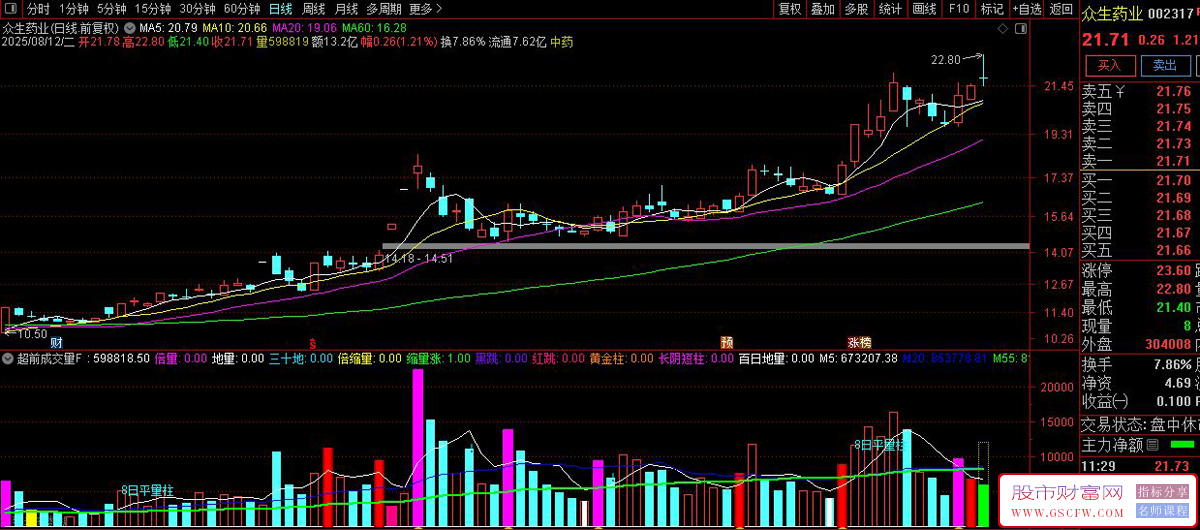This screenshot has width=1200, height=530.
Task: Open the 多股 multi-stock view
Action: point(855,9)
